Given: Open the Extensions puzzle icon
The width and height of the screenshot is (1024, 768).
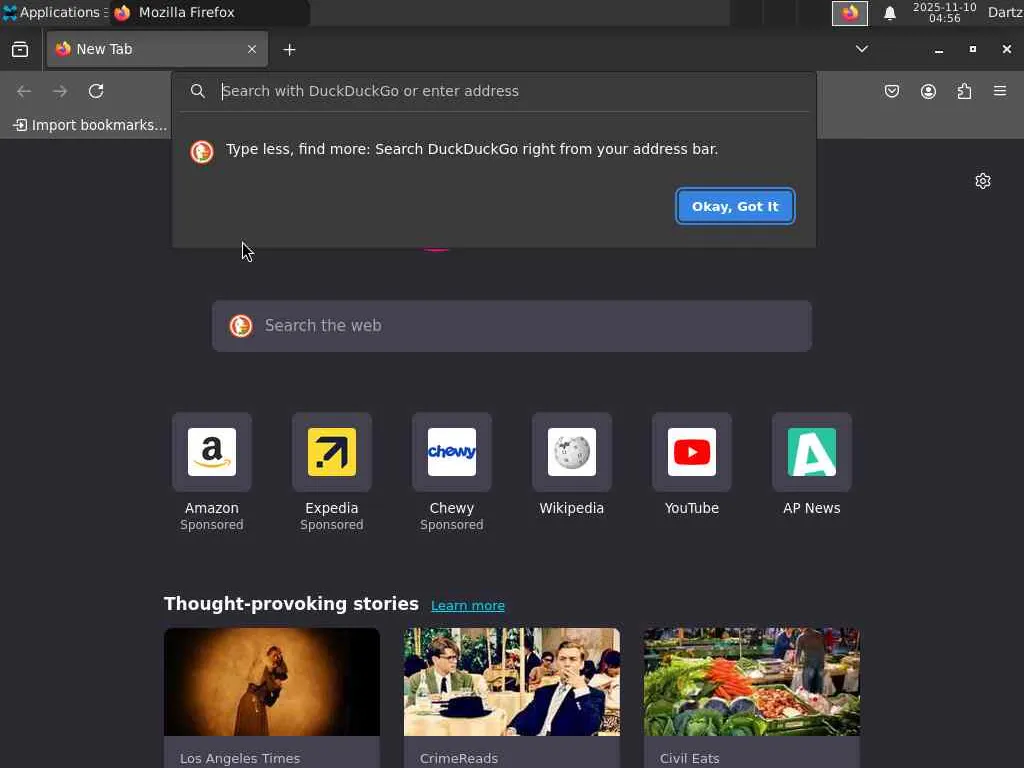Looking at the screenshot, I should click(x=964, y=91).
